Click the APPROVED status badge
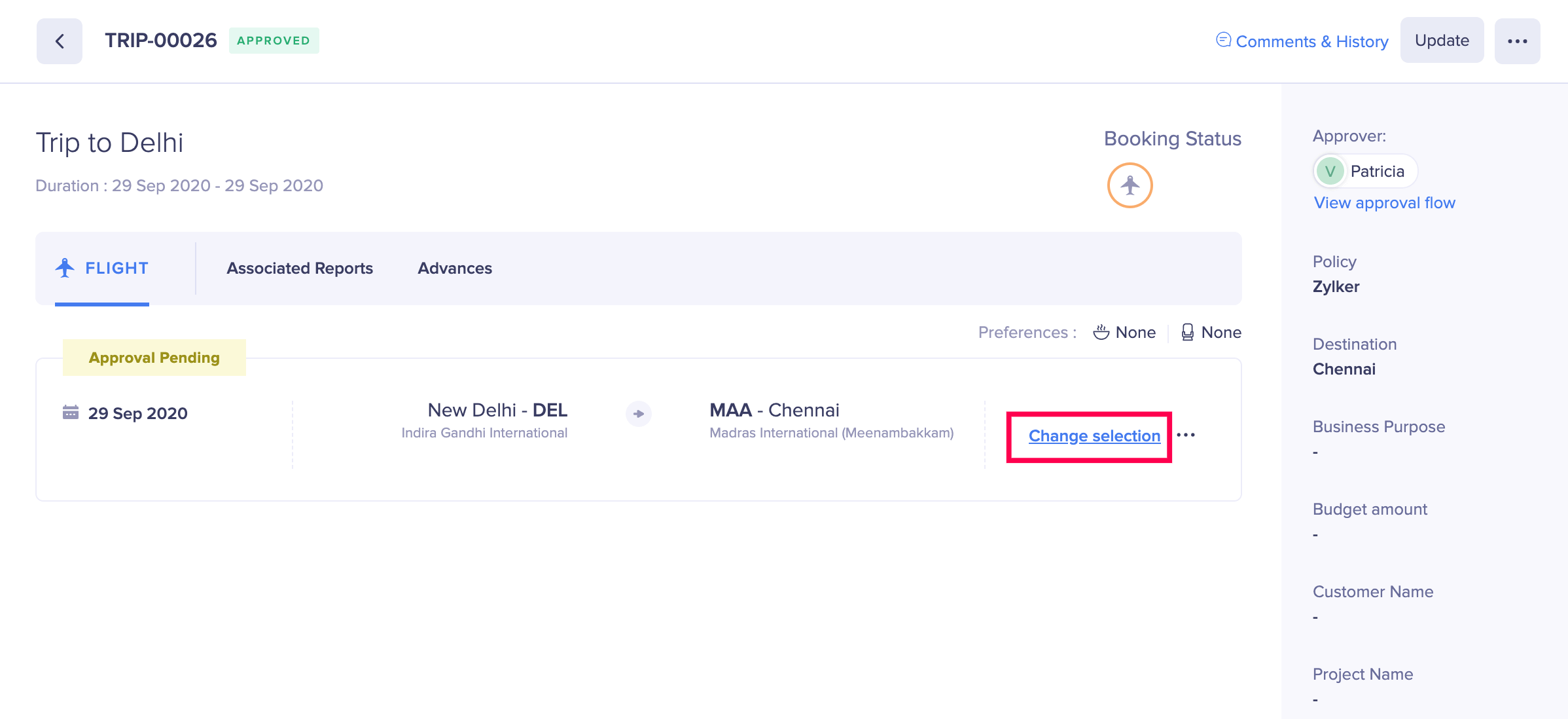The image size is (1568, 719). pyautogui.click(x=274, y=41)
